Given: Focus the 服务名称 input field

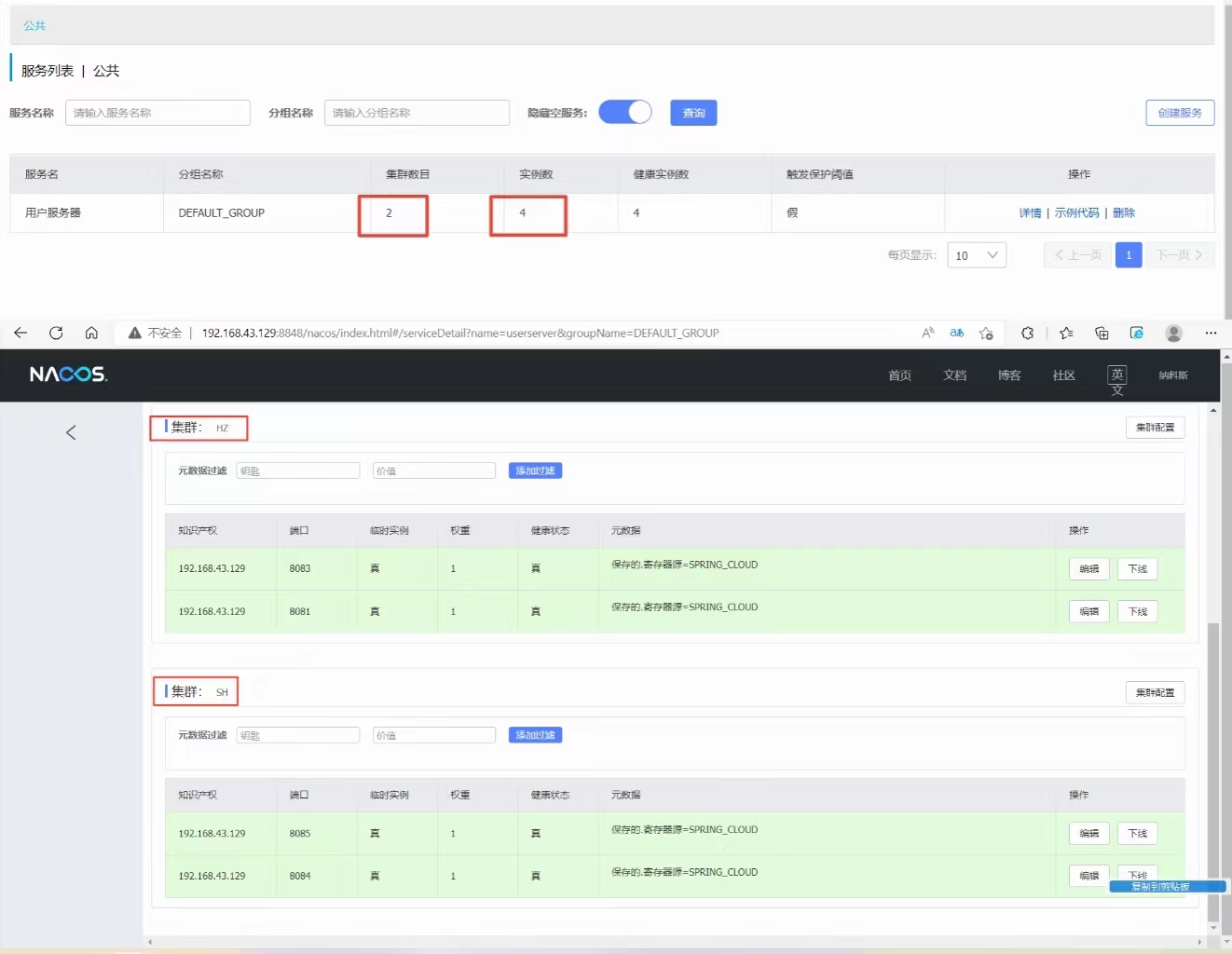Looking at the screenshot, I should tap(157, 113).
